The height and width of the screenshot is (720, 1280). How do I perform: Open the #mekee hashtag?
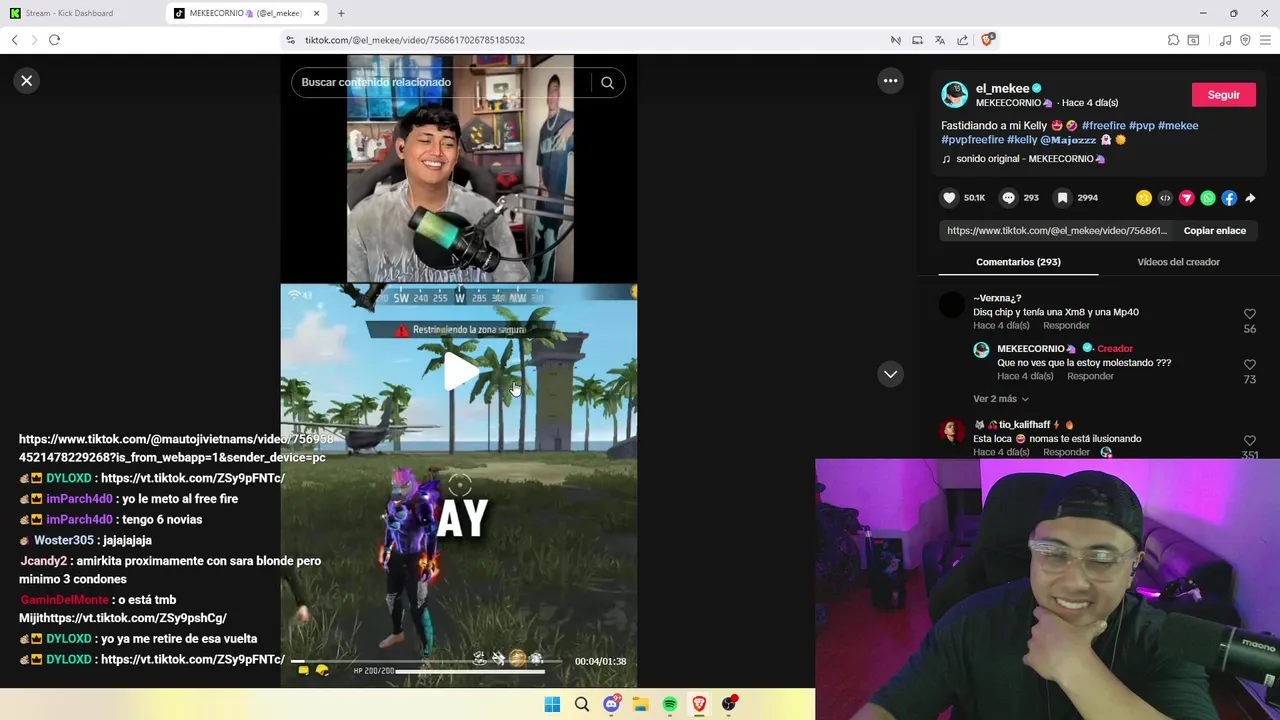(1178, 126)
